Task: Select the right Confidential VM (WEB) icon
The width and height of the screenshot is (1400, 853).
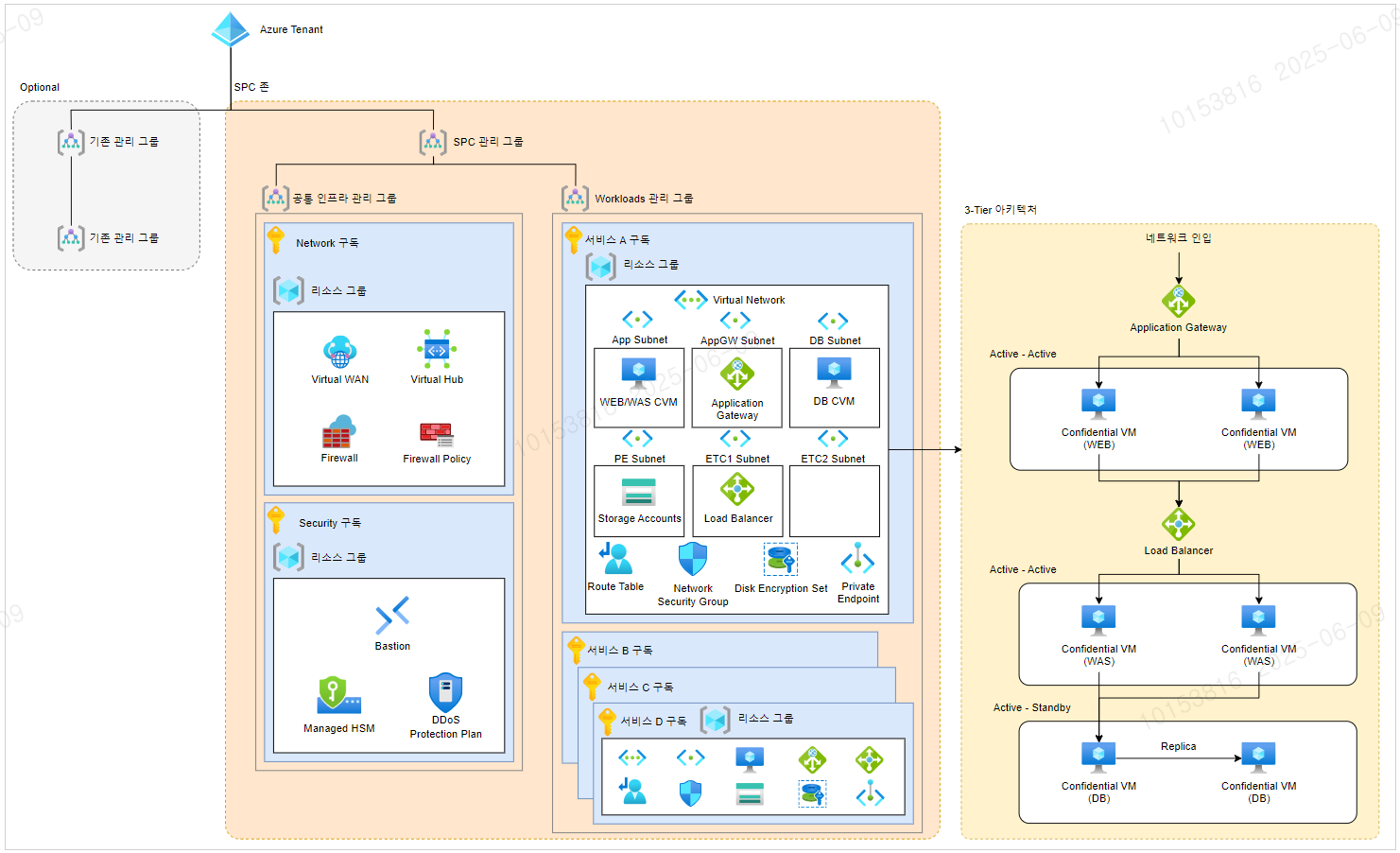Action: (1258, 405)
